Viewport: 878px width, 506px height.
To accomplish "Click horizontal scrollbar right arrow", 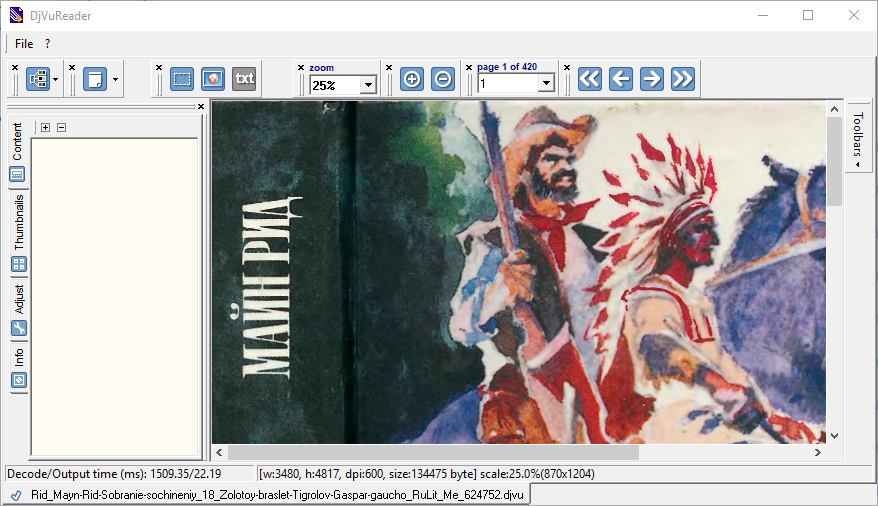I will pyautogui.click(x=818, y=452).
